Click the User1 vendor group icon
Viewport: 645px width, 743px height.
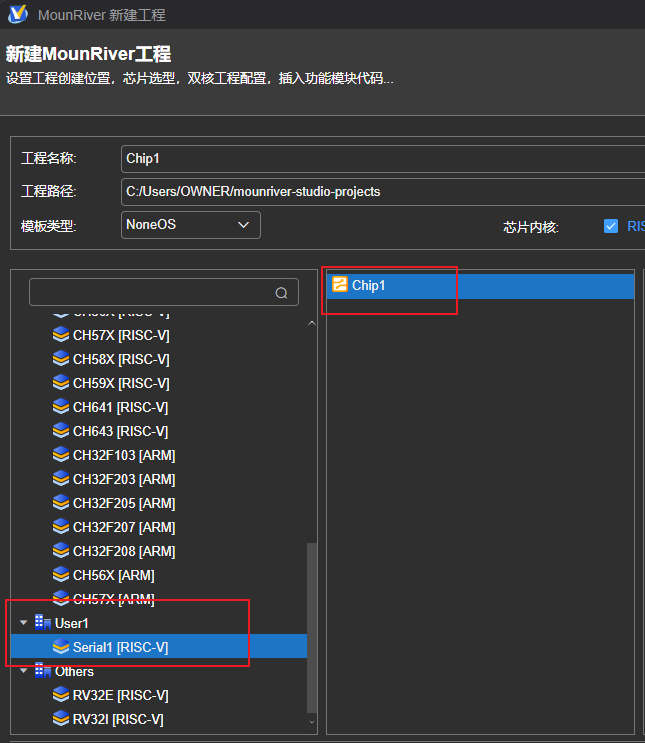click(x=43, y=623)
